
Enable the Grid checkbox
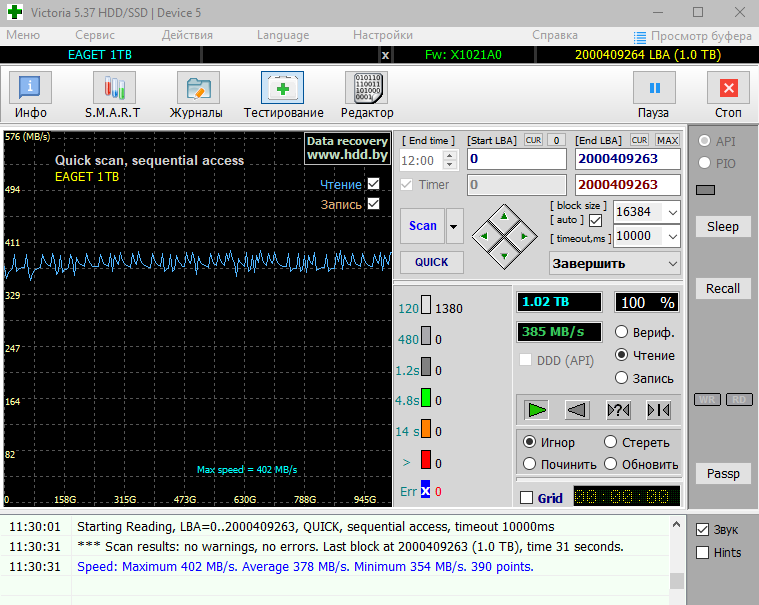pyautogui.click(x=527, y=498)
